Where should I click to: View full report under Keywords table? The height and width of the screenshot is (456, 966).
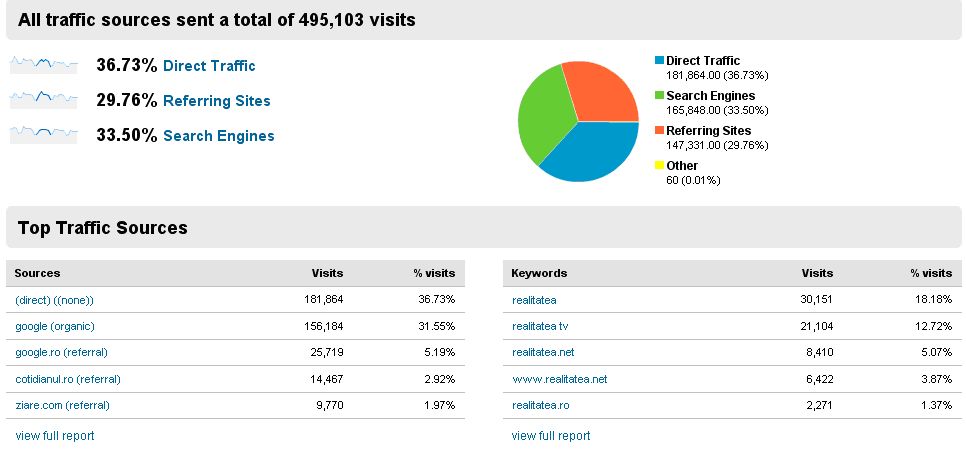click(x=551, y=436)
